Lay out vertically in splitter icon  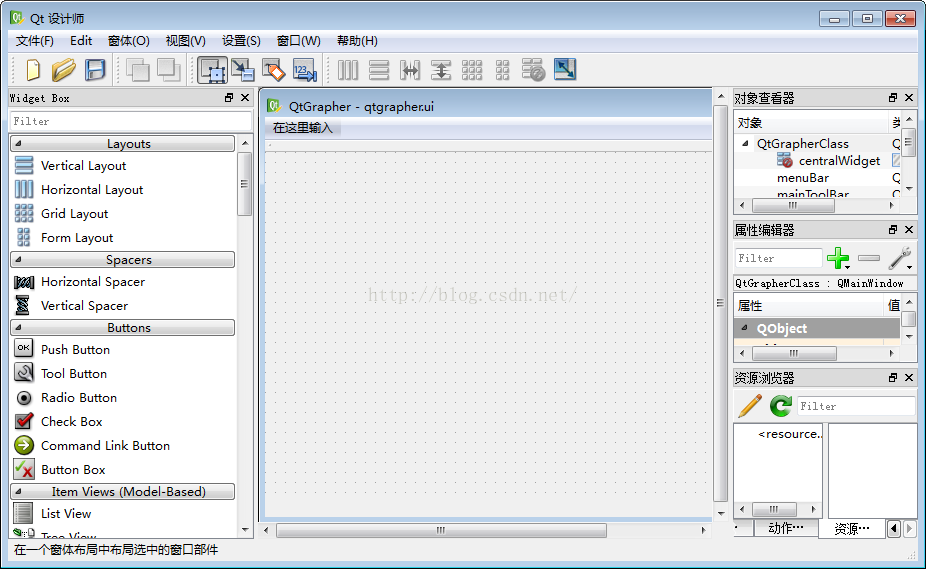441,70
